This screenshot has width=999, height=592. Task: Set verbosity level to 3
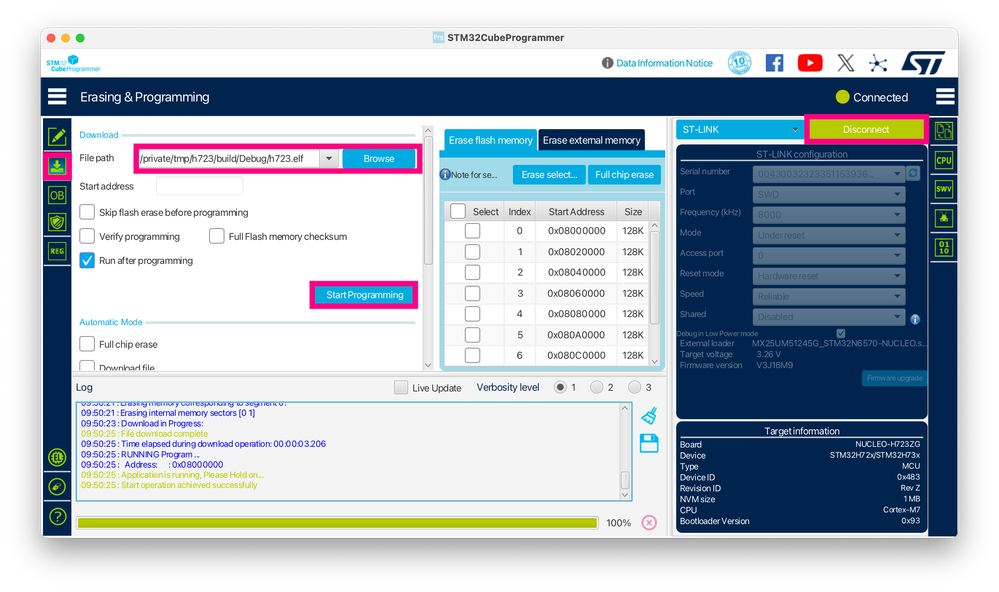pos(634,387)
